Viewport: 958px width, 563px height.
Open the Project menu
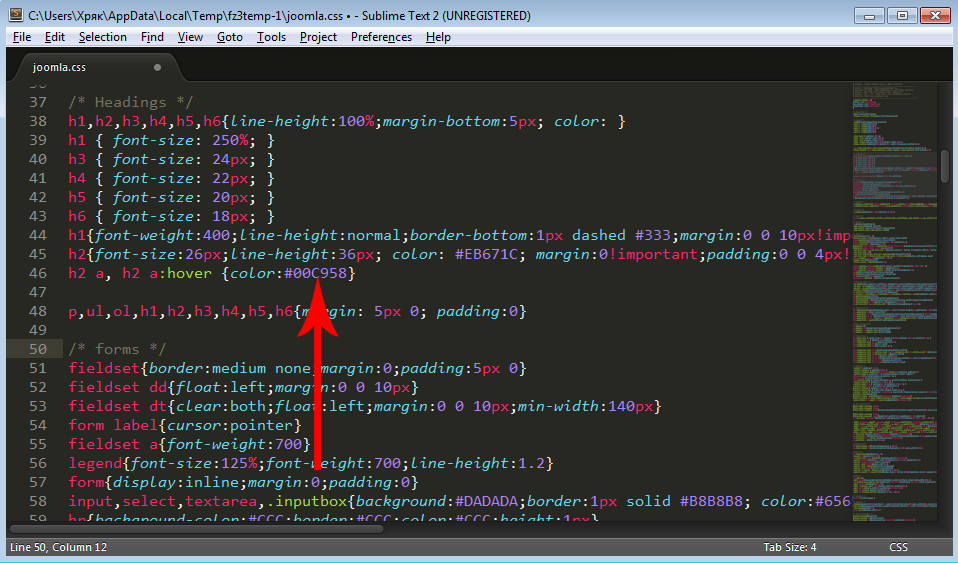pyautogui.click(x=318, y=37)
